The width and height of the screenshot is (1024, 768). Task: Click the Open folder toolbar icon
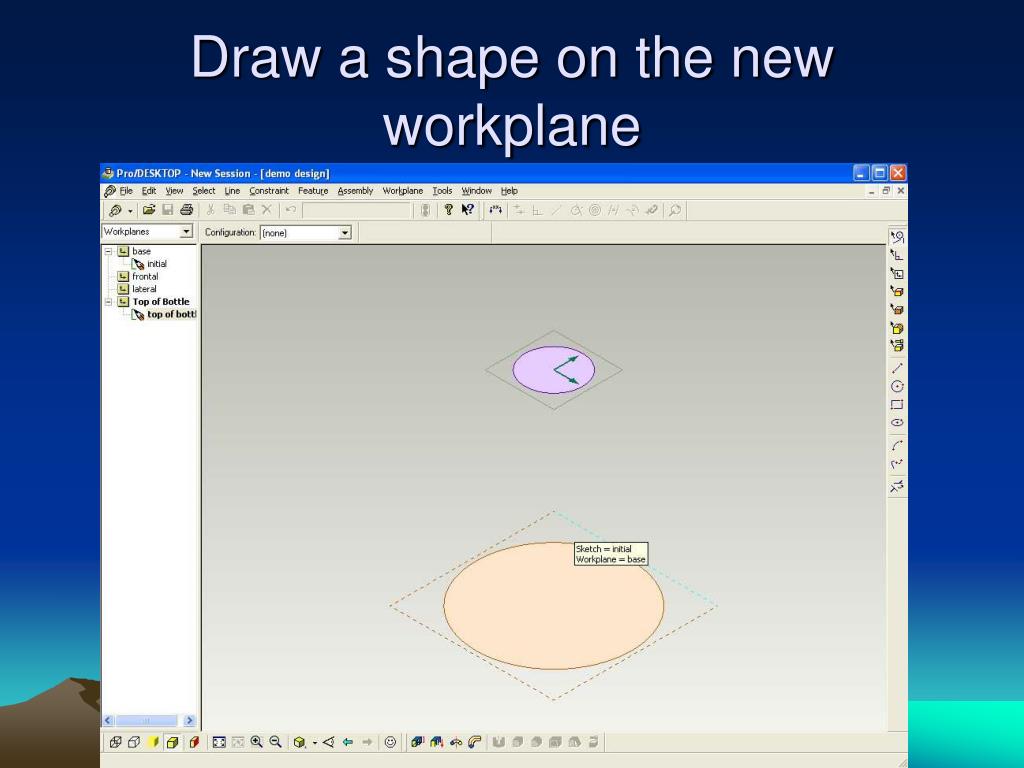[x=149, y=210]
